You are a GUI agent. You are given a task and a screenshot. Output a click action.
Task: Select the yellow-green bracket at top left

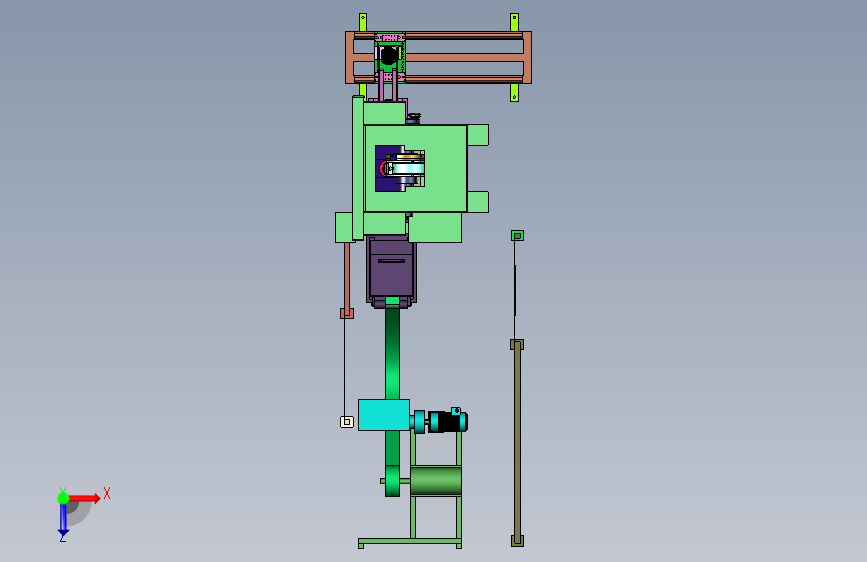tap(363, 23)
